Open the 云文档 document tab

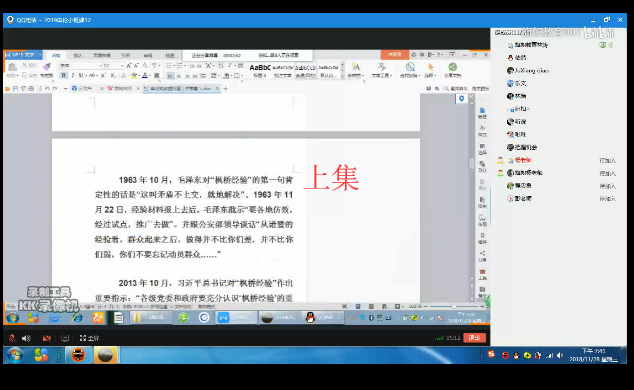pos(85,89)
